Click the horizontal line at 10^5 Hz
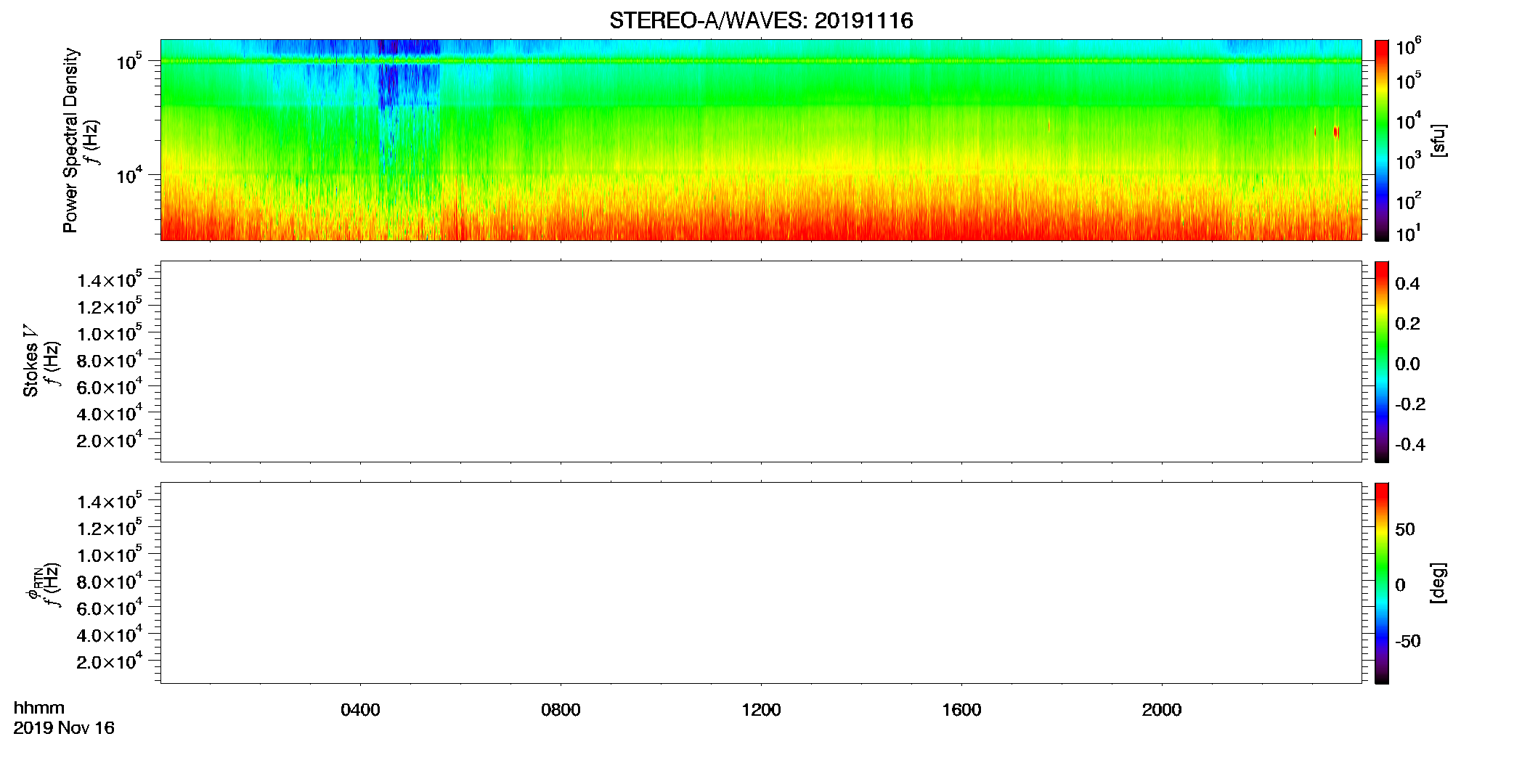Screen dimensions: 1522x784 [x=761, y=61]
